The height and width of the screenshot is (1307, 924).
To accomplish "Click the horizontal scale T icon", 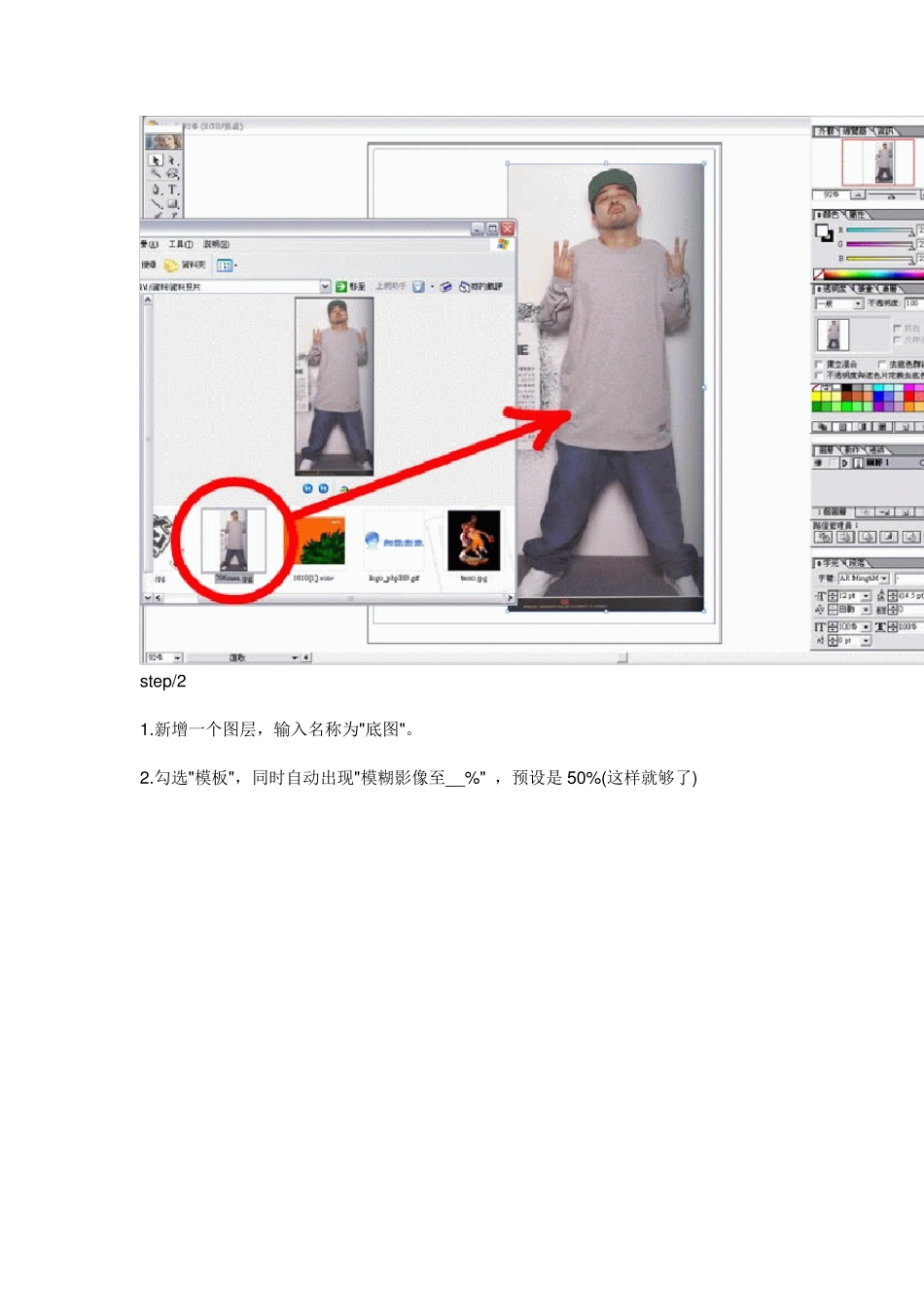I will pos(880,627).
